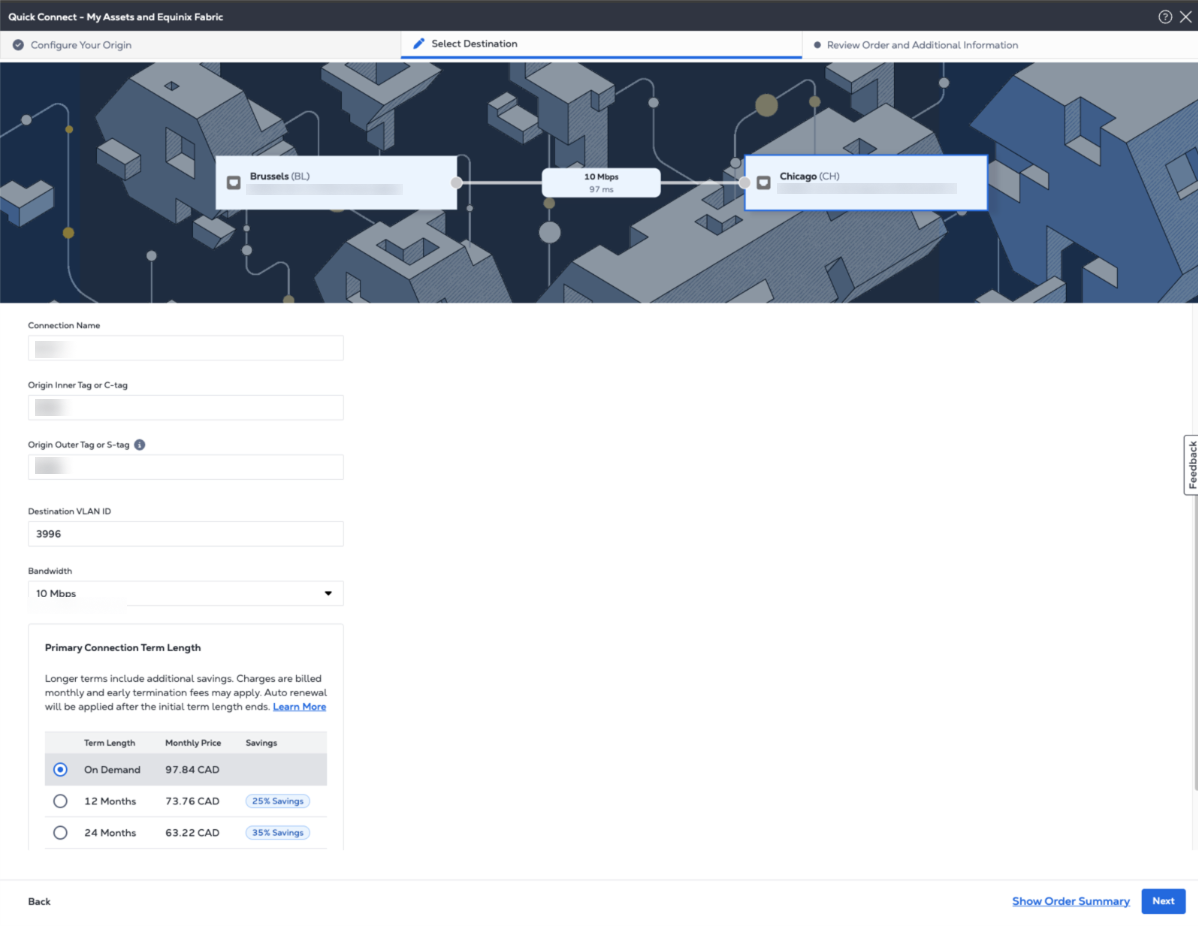
Task: Click the help question mark icon
Action: click(x=1165, y=17)
